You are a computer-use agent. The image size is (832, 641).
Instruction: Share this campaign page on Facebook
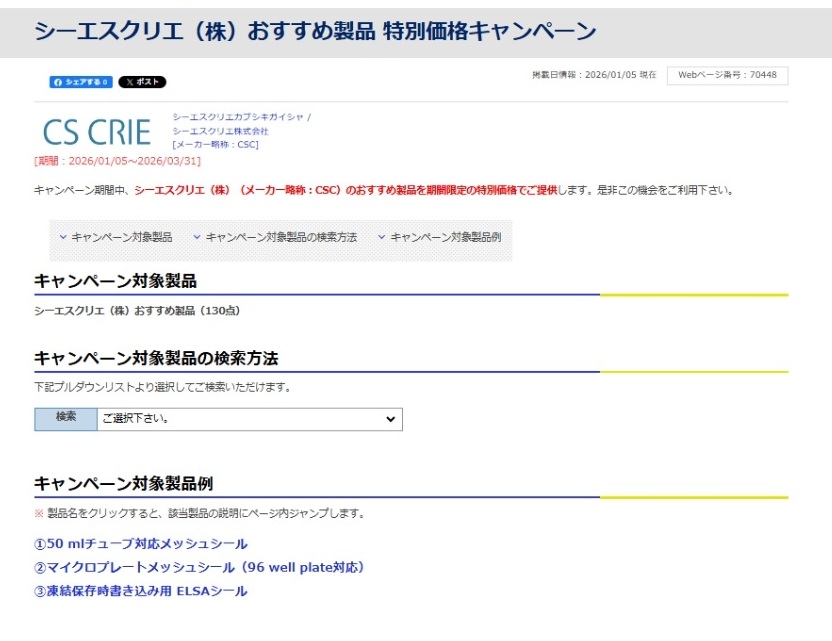80,82
